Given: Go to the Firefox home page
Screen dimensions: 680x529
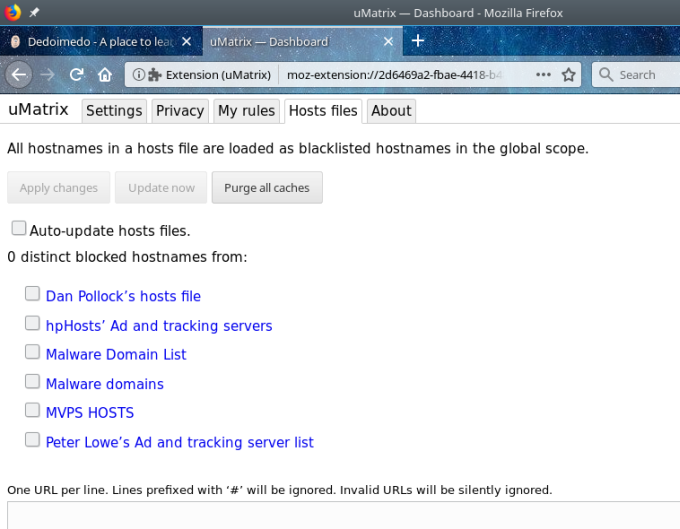Looking at the screenshot, I should [x=105, y=75].
